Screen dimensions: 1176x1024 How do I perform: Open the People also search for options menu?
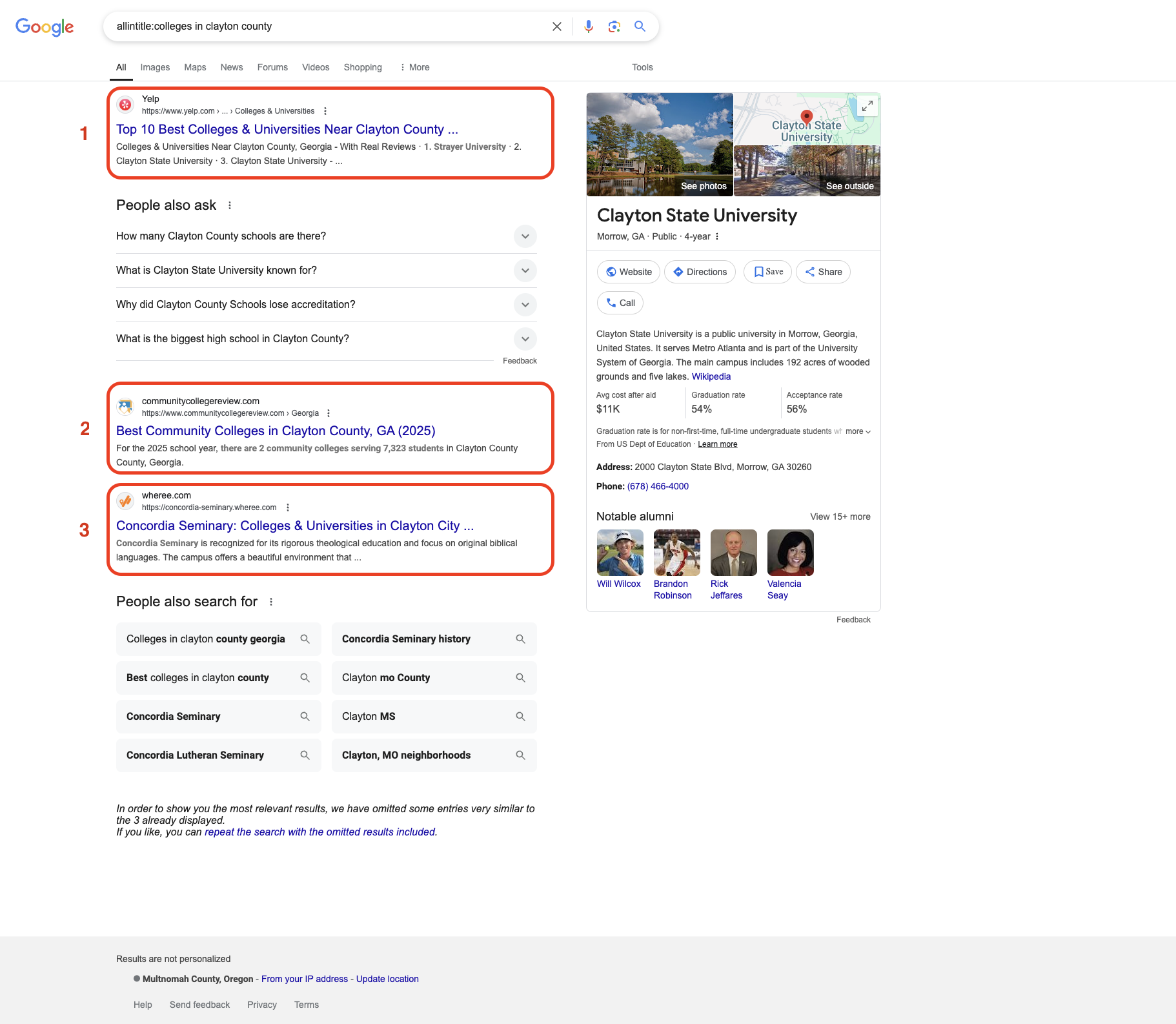pyautogui.click(x=271, y=602)
